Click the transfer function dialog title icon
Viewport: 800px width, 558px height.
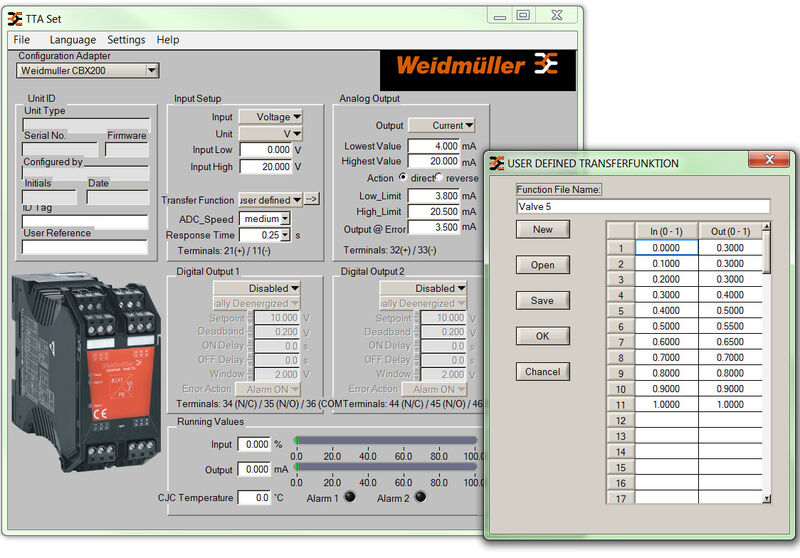coord(497,163)
